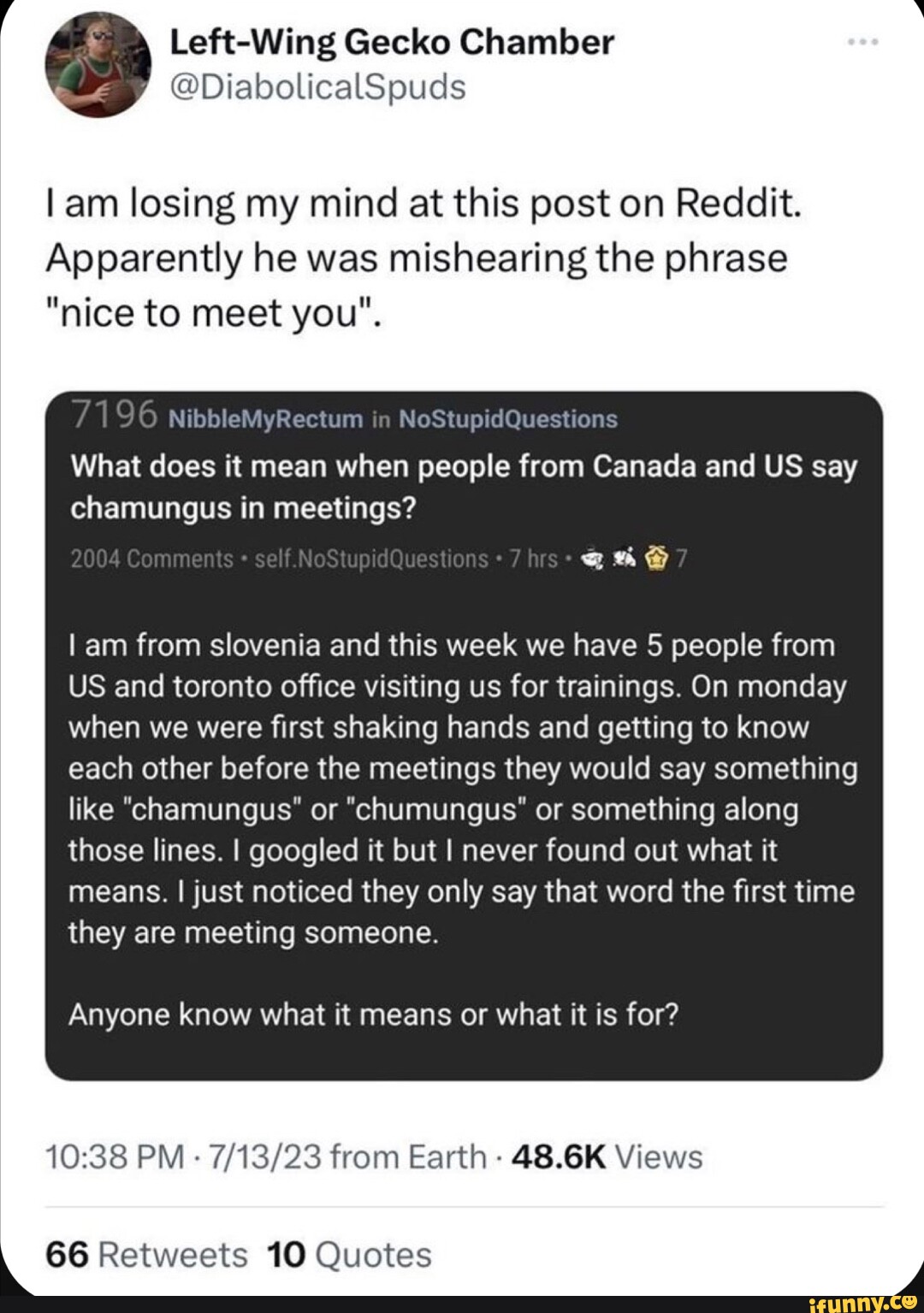The width and height of the screenshot is (924, 1313).
Task: Open the 66 Retweets list
Action: click(146, 1255)
